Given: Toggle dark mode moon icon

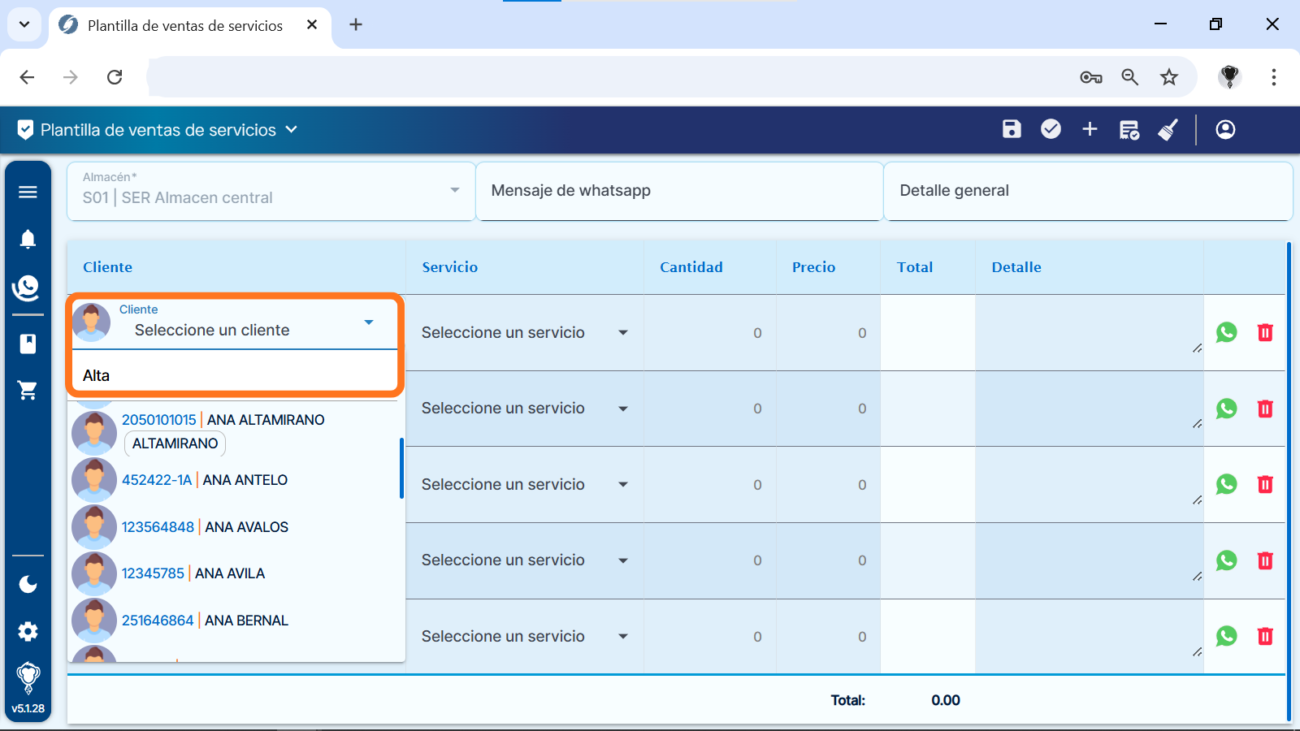Looking at the screenshot, I should (28, 584).
